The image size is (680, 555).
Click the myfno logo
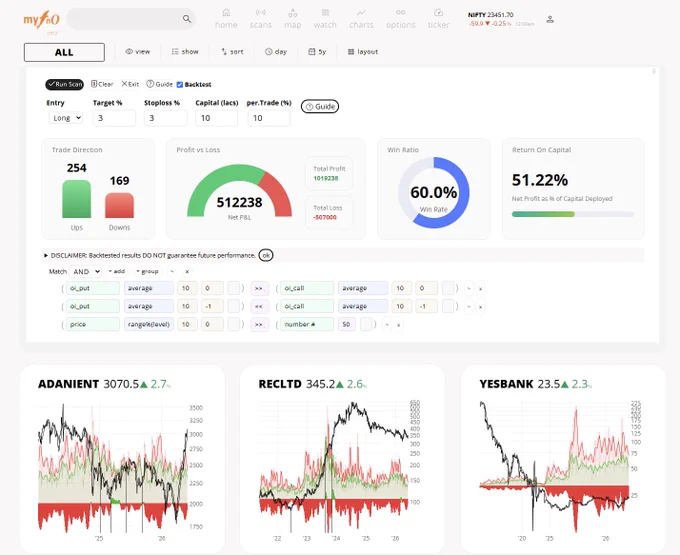(x=41, y=20)
